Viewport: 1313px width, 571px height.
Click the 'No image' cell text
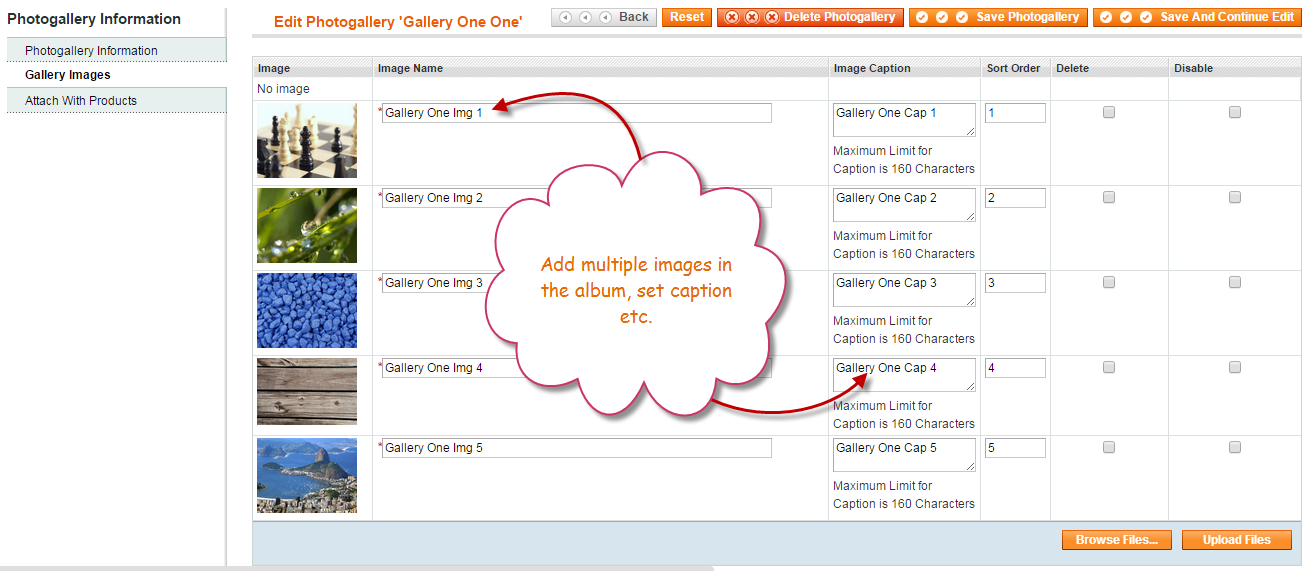point(283,89)
